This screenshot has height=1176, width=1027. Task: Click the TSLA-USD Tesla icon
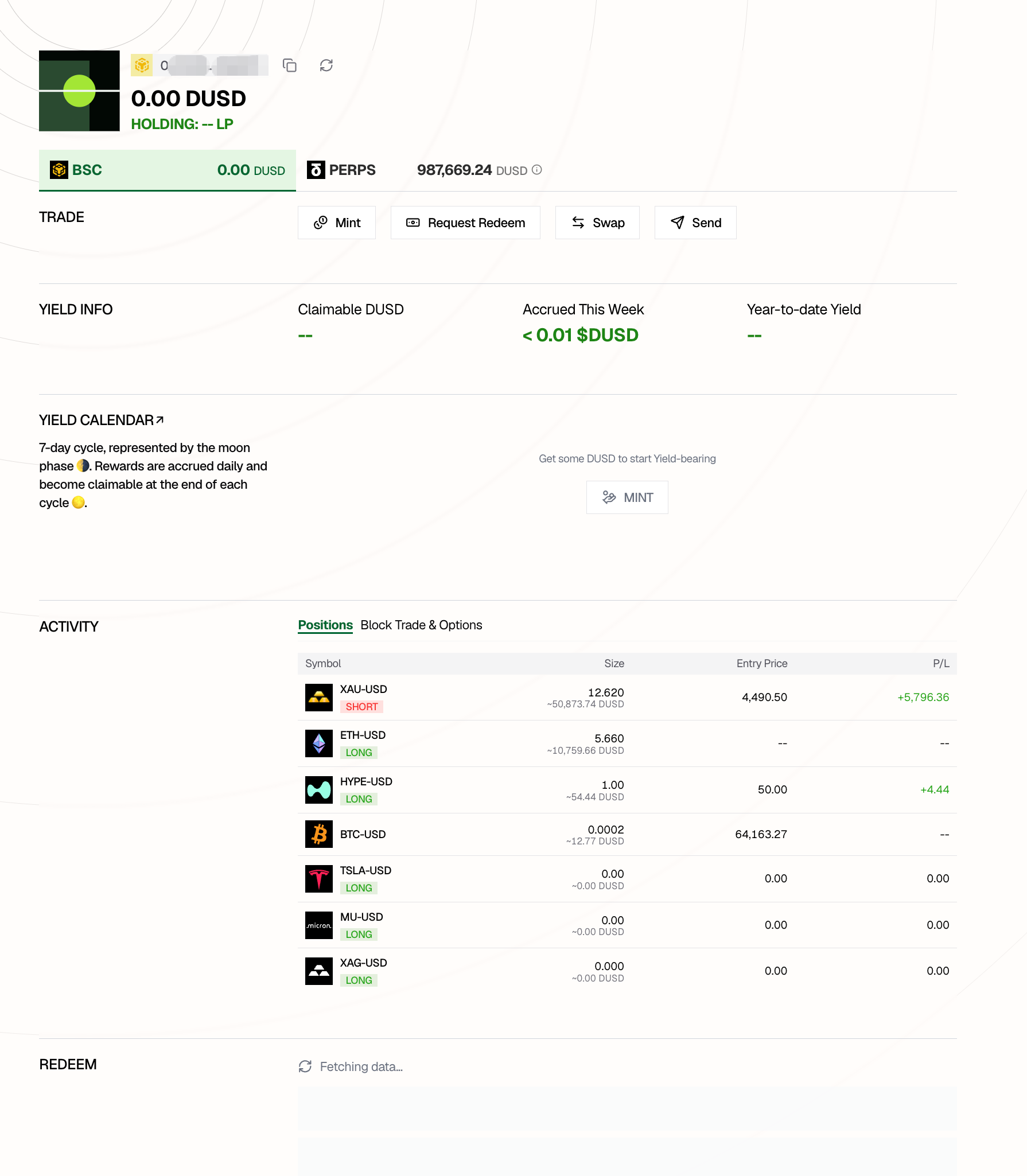click(x=319, y=879)
